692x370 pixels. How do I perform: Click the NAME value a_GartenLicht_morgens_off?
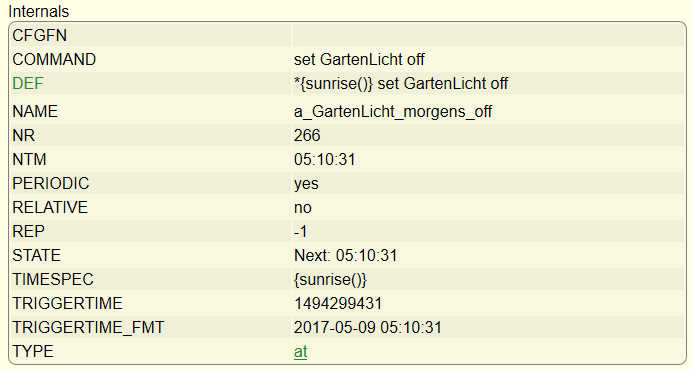pos(393,111)
